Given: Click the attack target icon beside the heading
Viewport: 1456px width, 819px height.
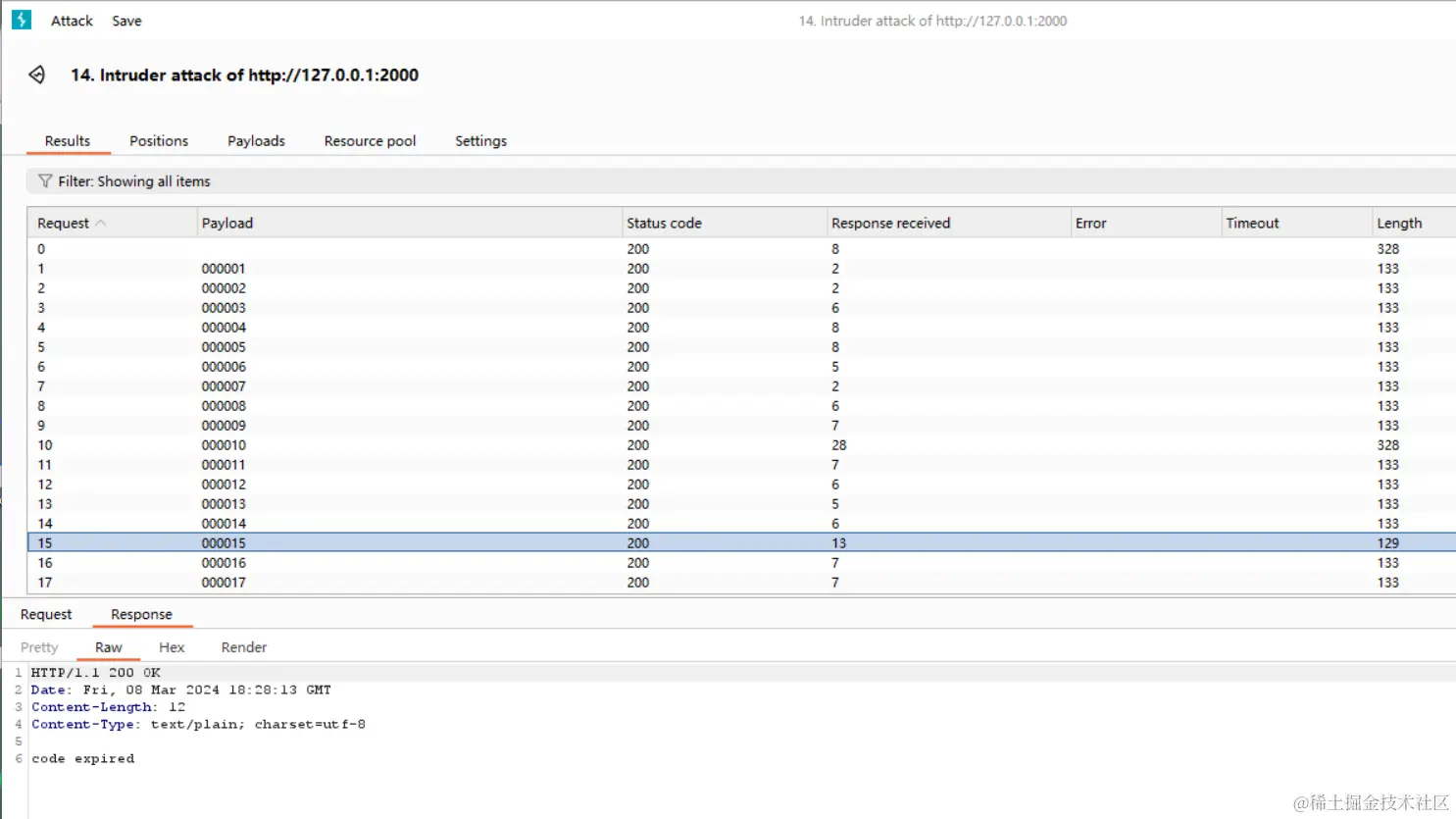Looking at the screenshot, I should point(37,75).
